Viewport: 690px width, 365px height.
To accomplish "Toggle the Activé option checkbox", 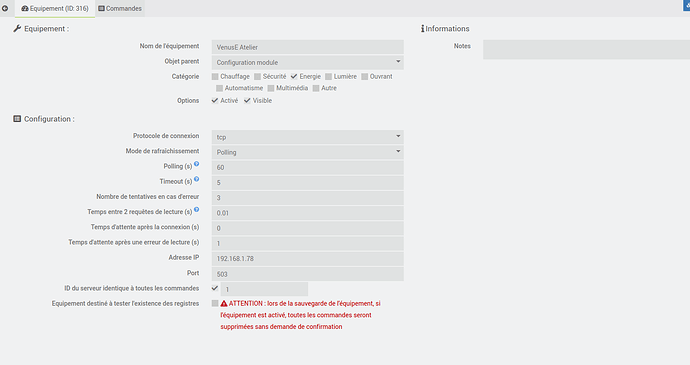I will click(215, 100).
